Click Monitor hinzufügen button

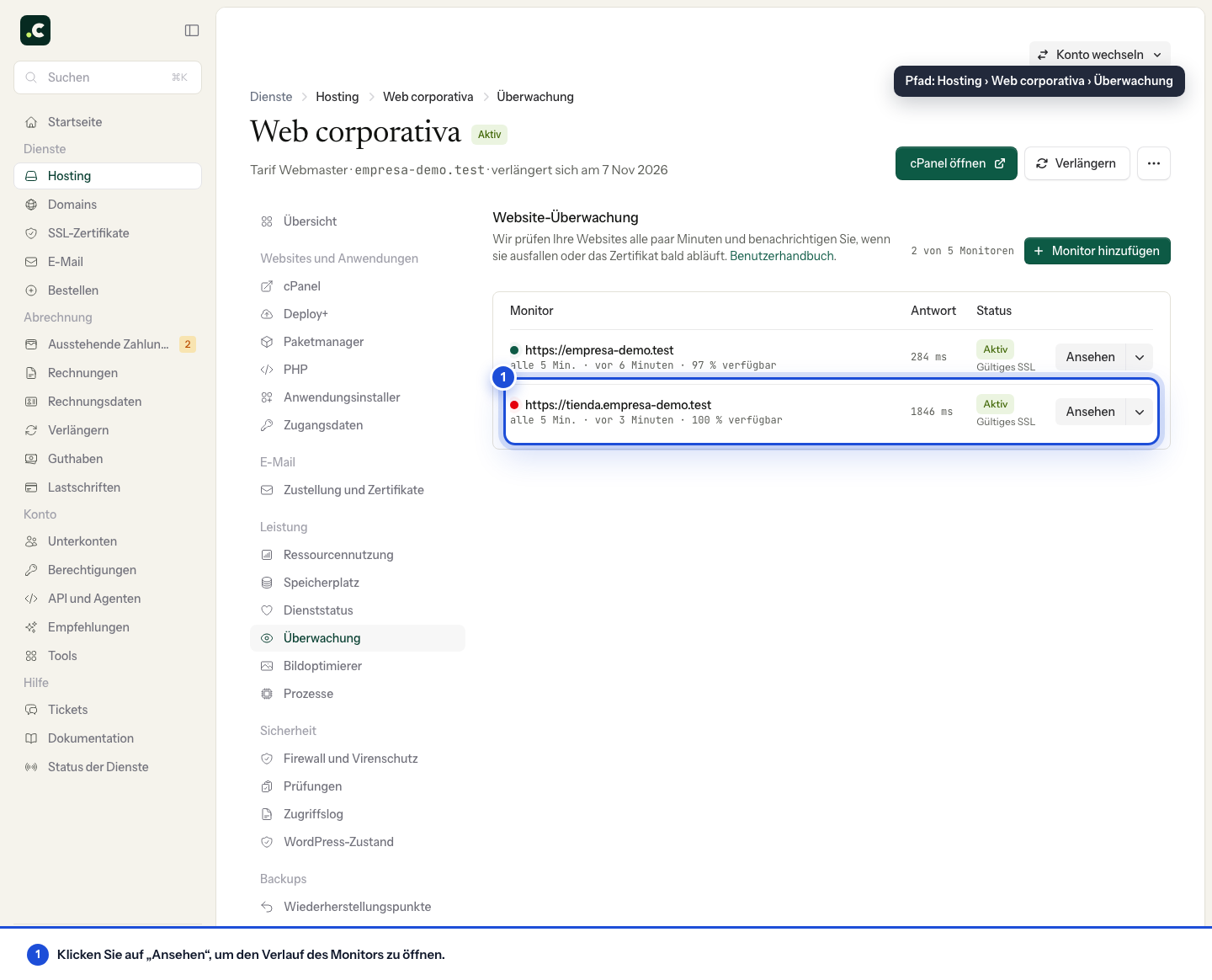point(1098,251)
